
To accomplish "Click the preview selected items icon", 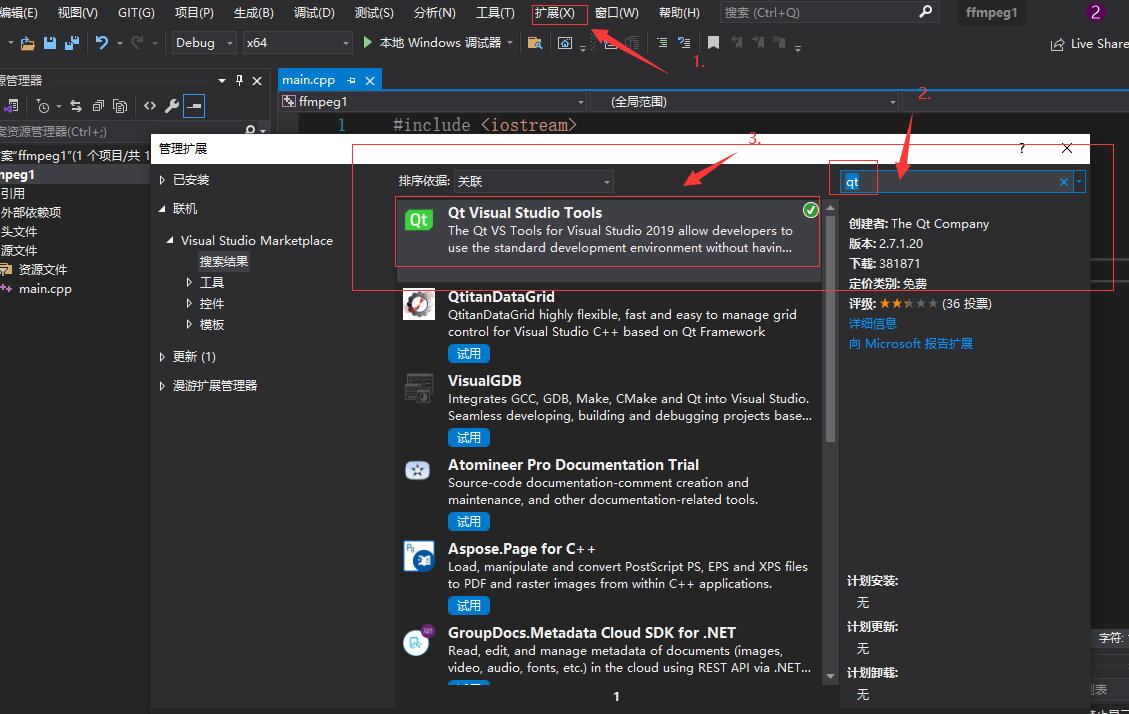I will (x=194, y=106).
